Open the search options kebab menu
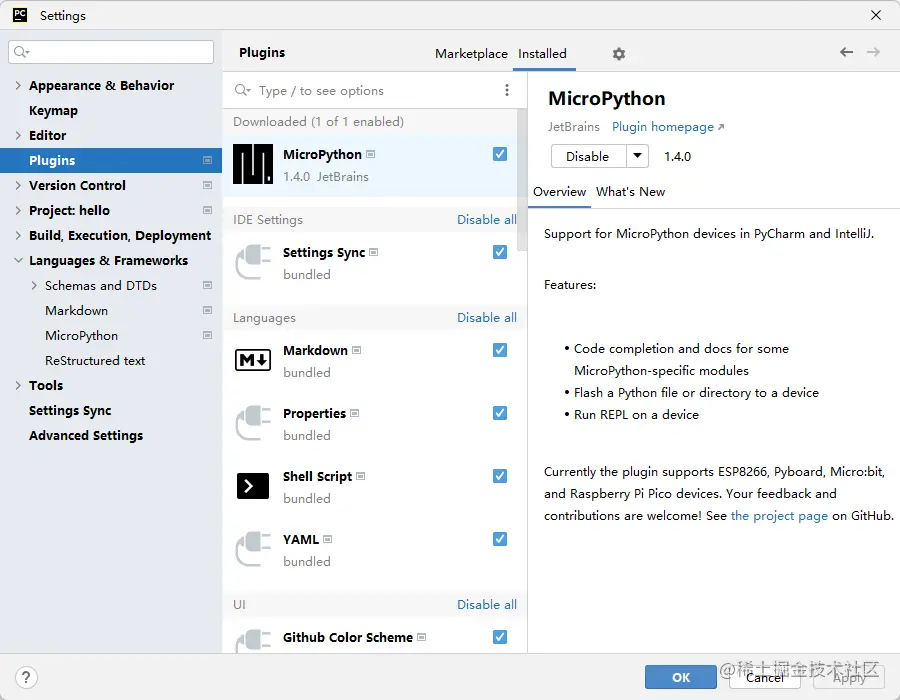This screenshot has width=900, height=700. pos(507,90)
